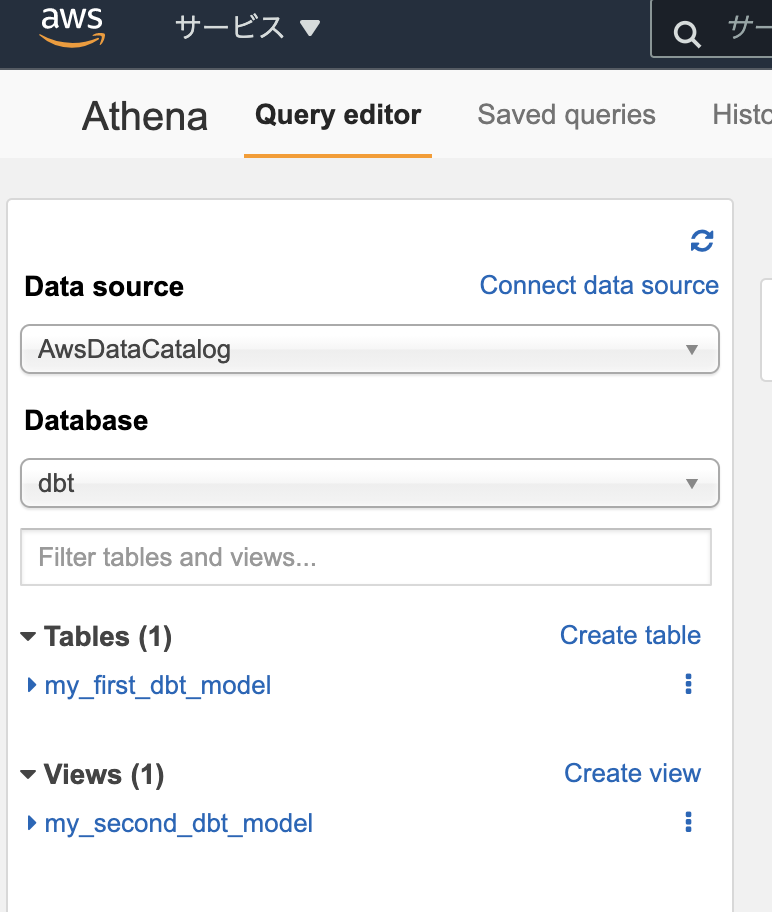Screen dimensions: 772x912
Task: Open the AwsDataCatalog data source dropdown
Action: (x=370, y=349)
